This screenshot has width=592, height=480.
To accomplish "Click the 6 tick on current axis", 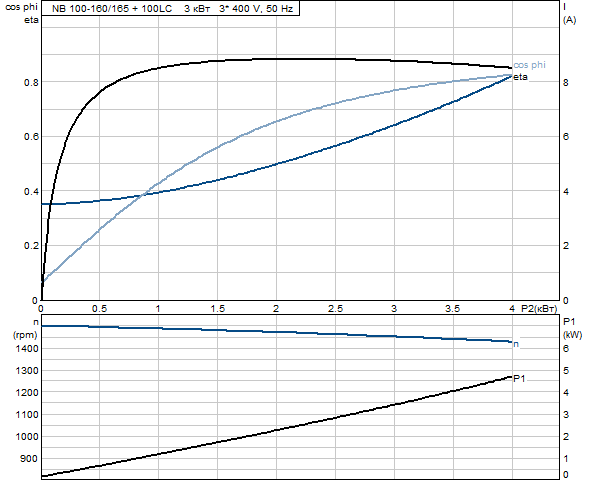I will tap(566, 137).
